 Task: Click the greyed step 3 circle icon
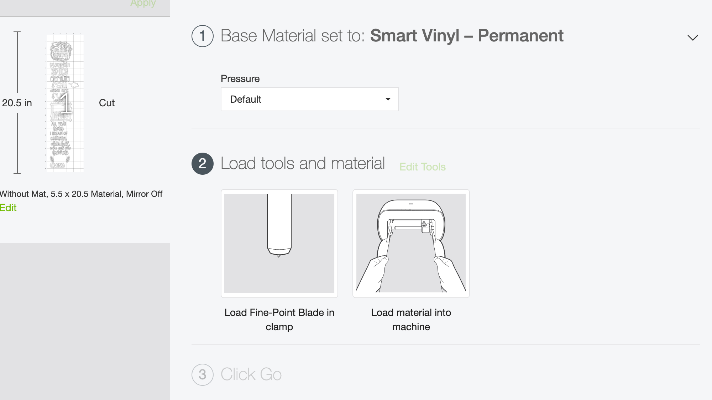[x=202, y=374]
